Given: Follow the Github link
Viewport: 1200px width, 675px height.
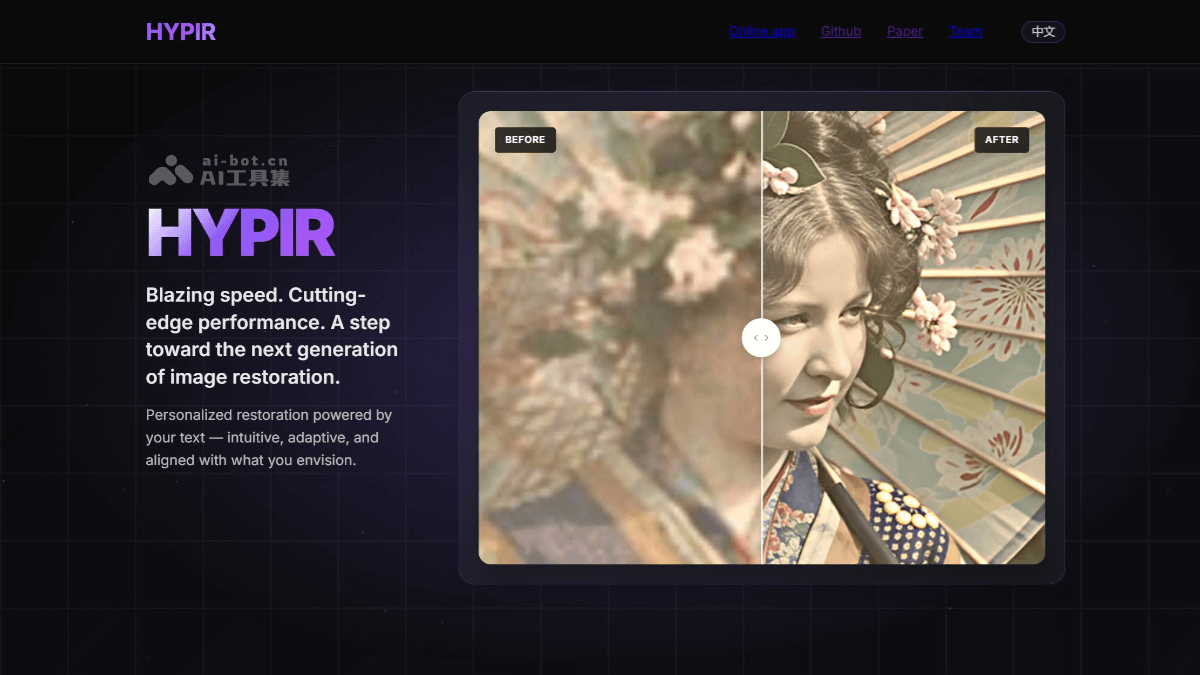Looking at the screenshot, I should tap(840, 31).
